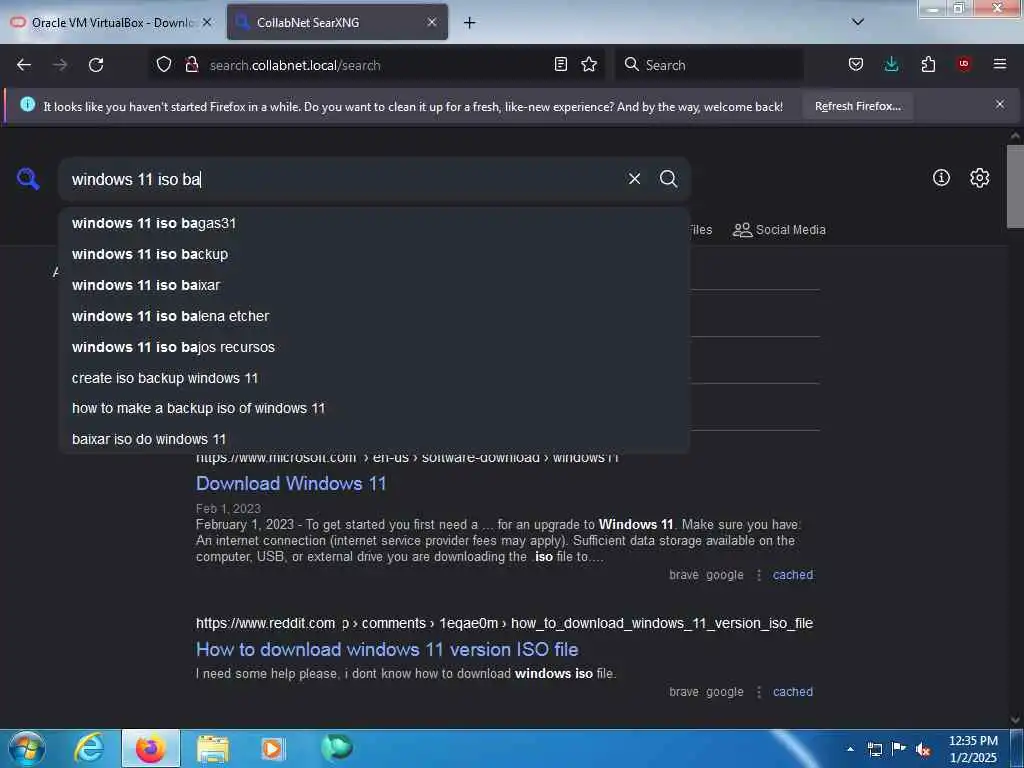Switch to the Oracle VM VirtualBox tab
1024x768 pixels.
point(112,22)
